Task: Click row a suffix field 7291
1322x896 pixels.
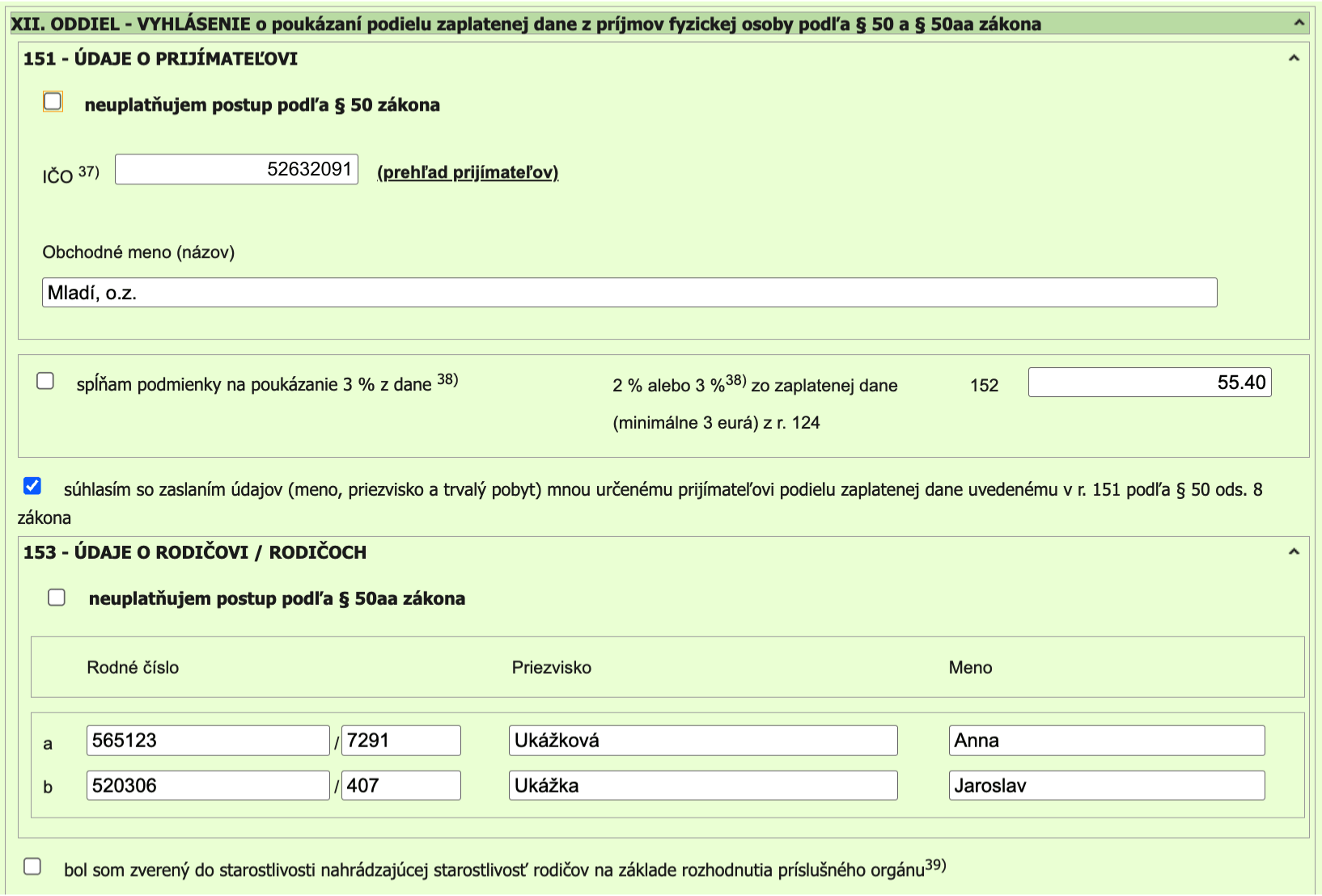Action: click(401, 741)
